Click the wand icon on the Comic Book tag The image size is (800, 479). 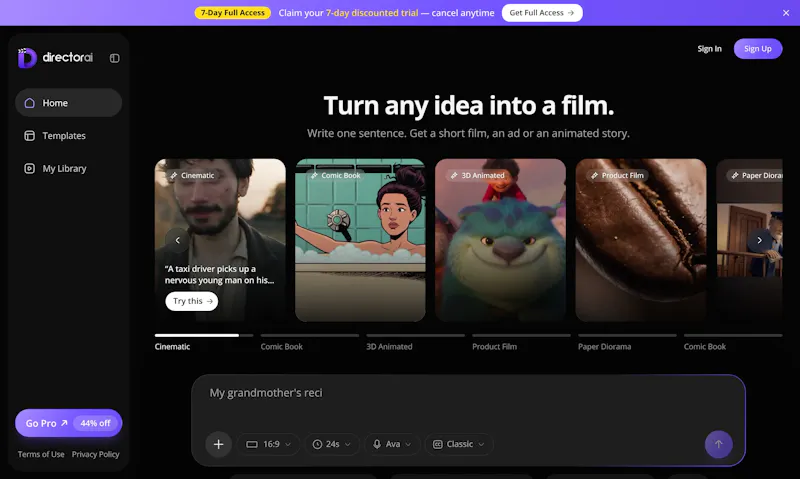coord(314,175)
